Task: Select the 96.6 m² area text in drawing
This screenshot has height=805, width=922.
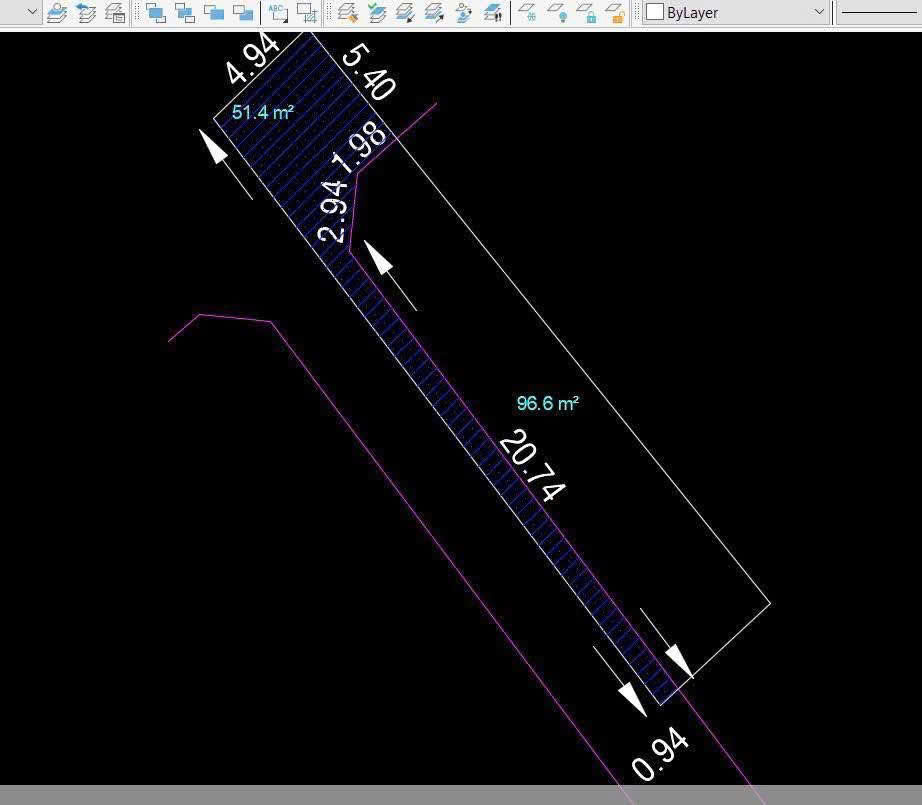Action: (547, 404)
